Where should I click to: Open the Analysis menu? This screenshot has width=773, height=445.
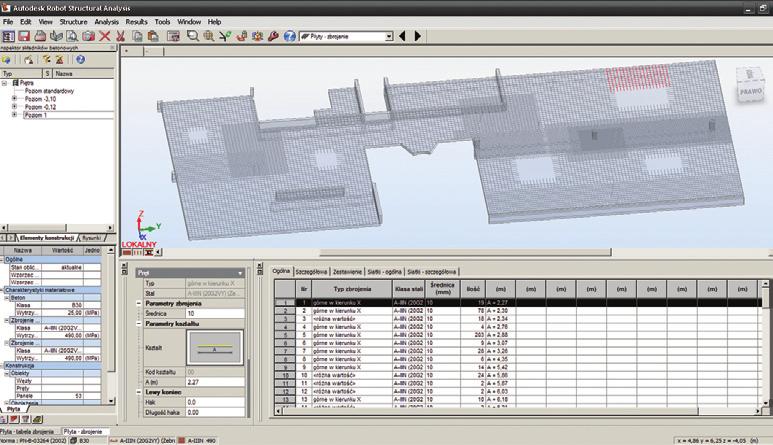tap(106, 22)
